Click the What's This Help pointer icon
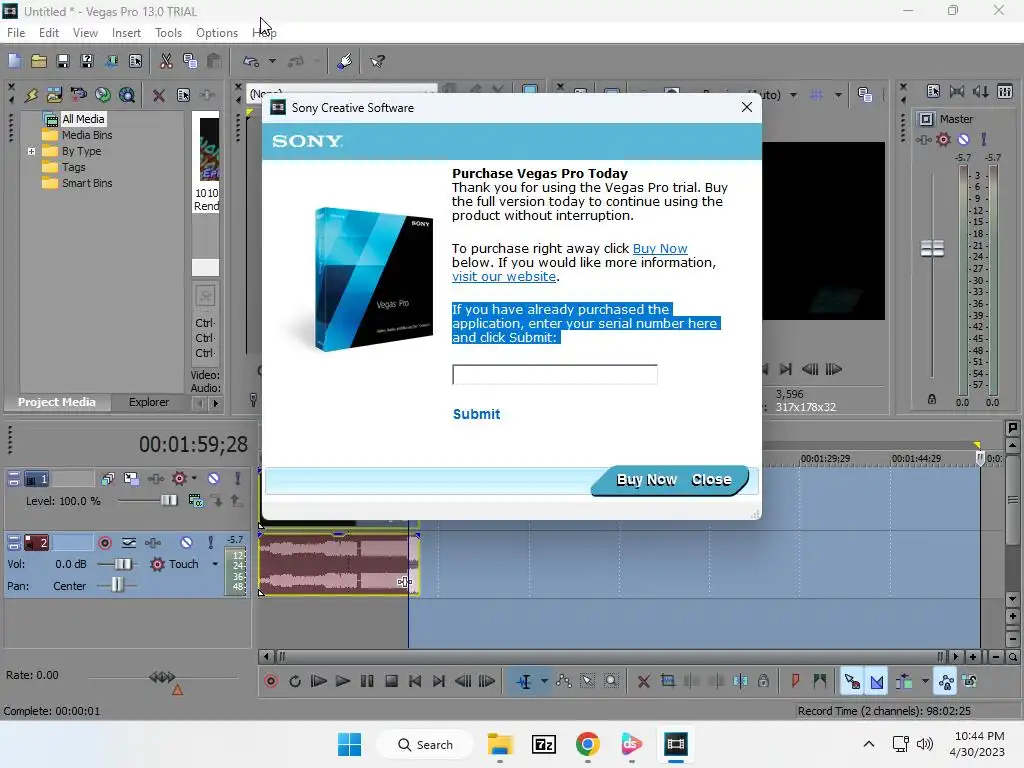 (x=377, y=61)
